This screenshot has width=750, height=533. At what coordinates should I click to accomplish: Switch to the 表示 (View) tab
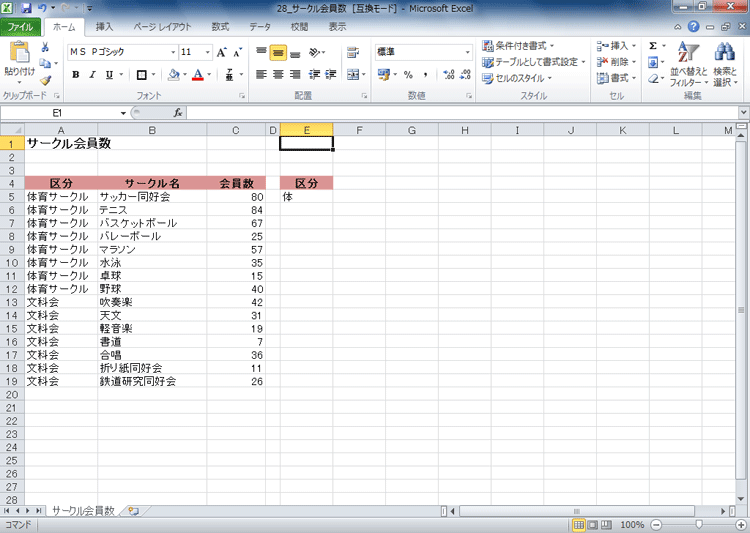(x=337, y=27)
